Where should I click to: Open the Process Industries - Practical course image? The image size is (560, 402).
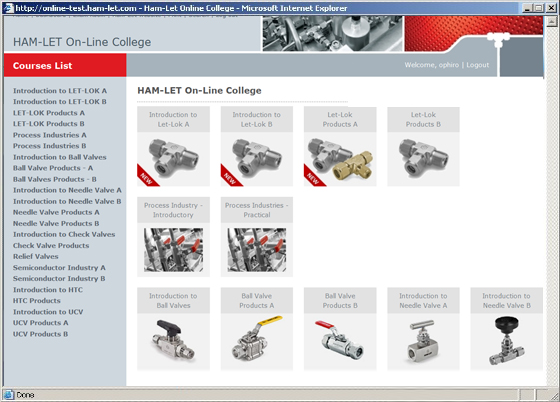coord(257,250)
